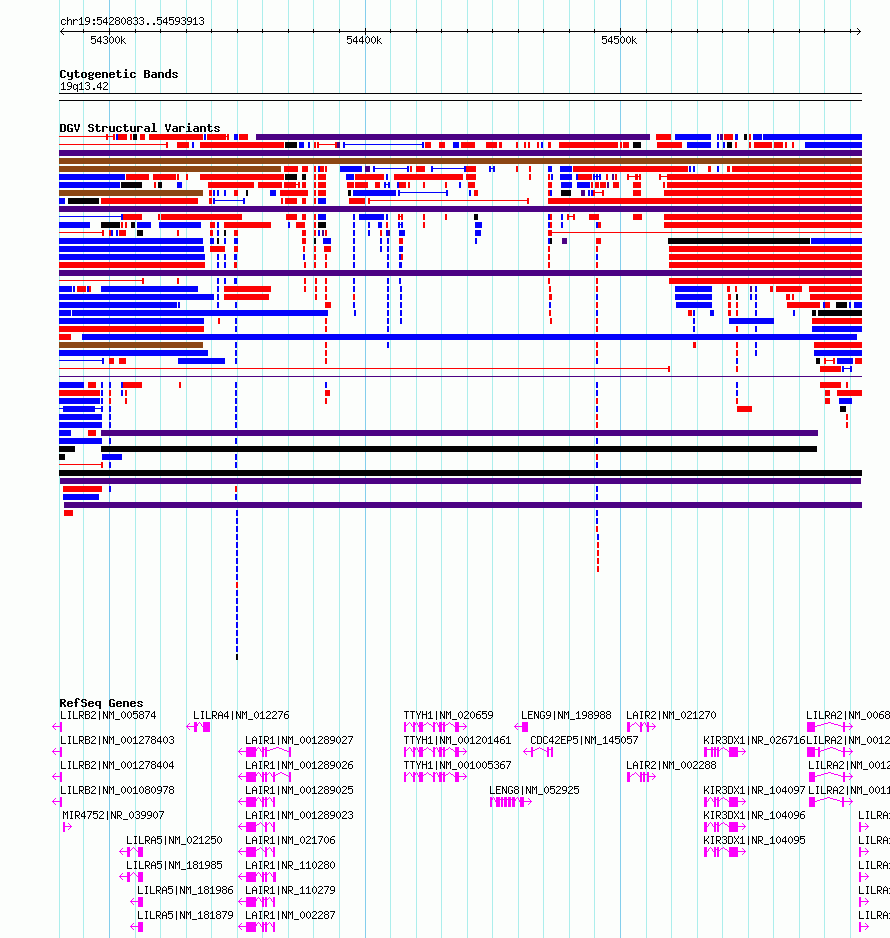Image resolution: width=890 pixels, height=938 pixels.
Task: Open transcript LAIR1|NR_110279
Action: point(290,891)
